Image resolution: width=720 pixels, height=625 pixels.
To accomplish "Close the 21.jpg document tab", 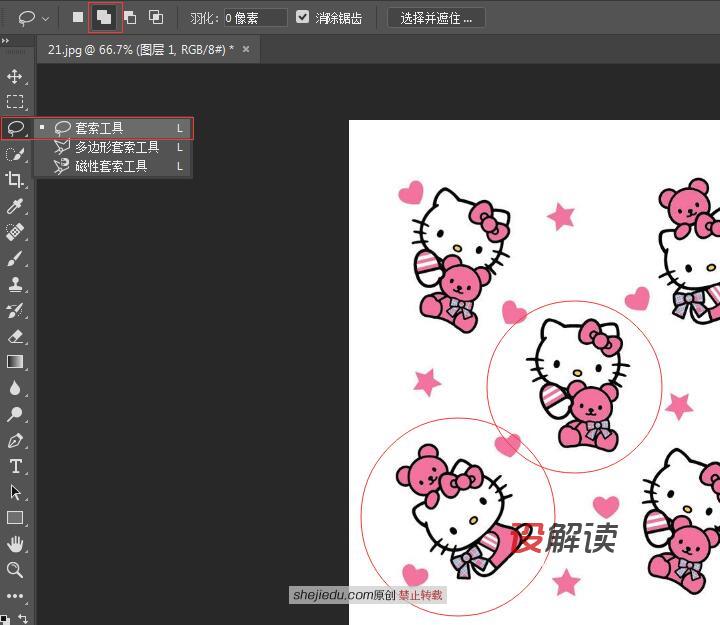I will 246,49.
